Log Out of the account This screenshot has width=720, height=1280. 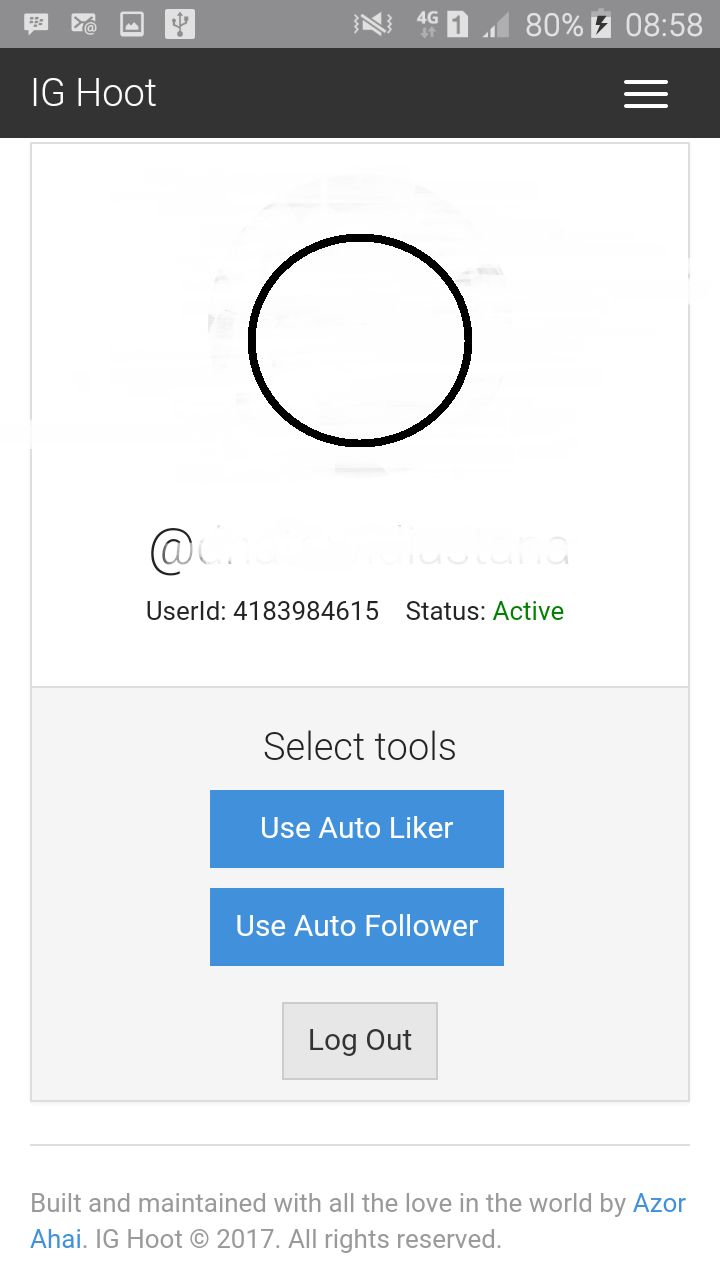(360, 1040)
